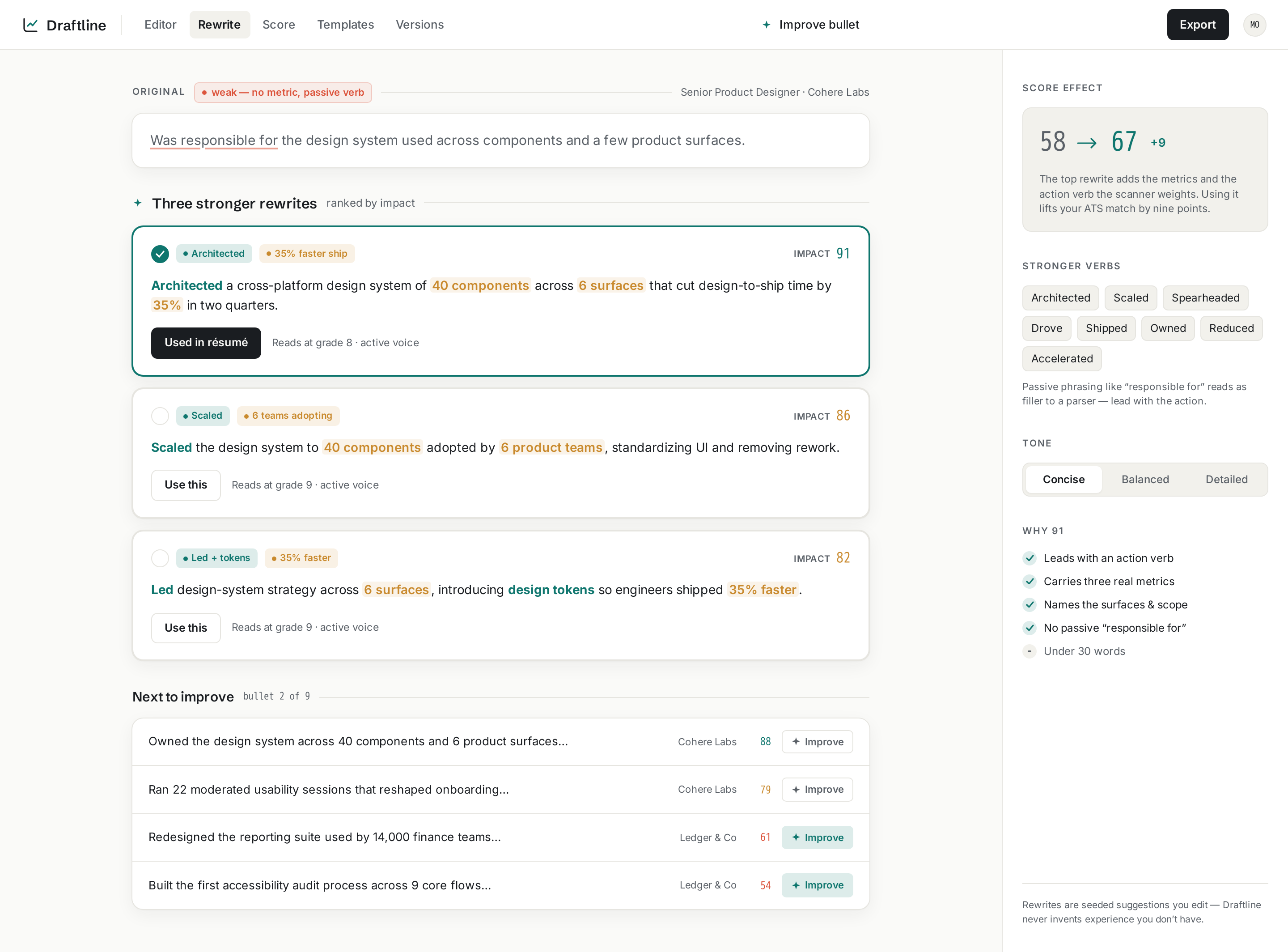Select the Scaled rewrite radio circle

(160, 416)
